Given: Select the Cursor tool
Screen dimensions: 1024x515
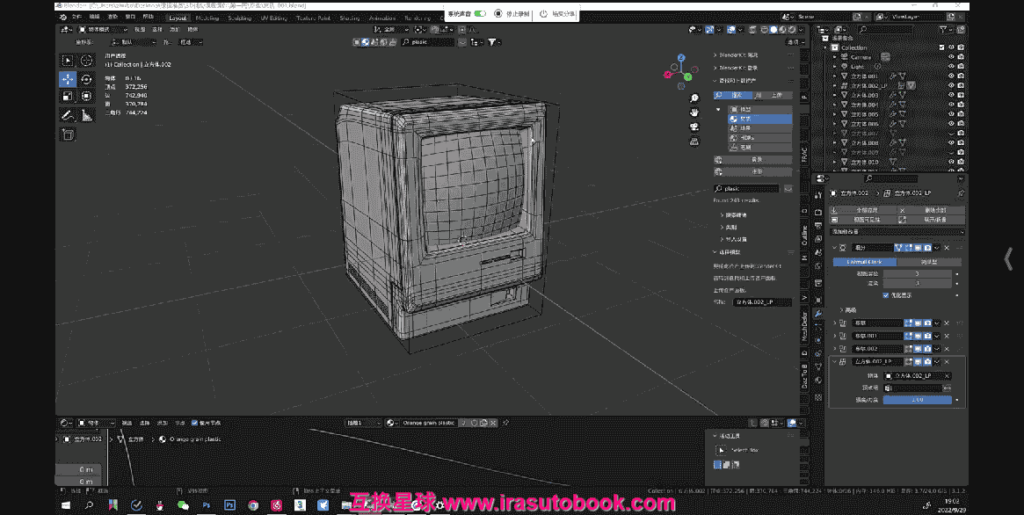Looking at the screenshot, I should (x=86, y=61).
